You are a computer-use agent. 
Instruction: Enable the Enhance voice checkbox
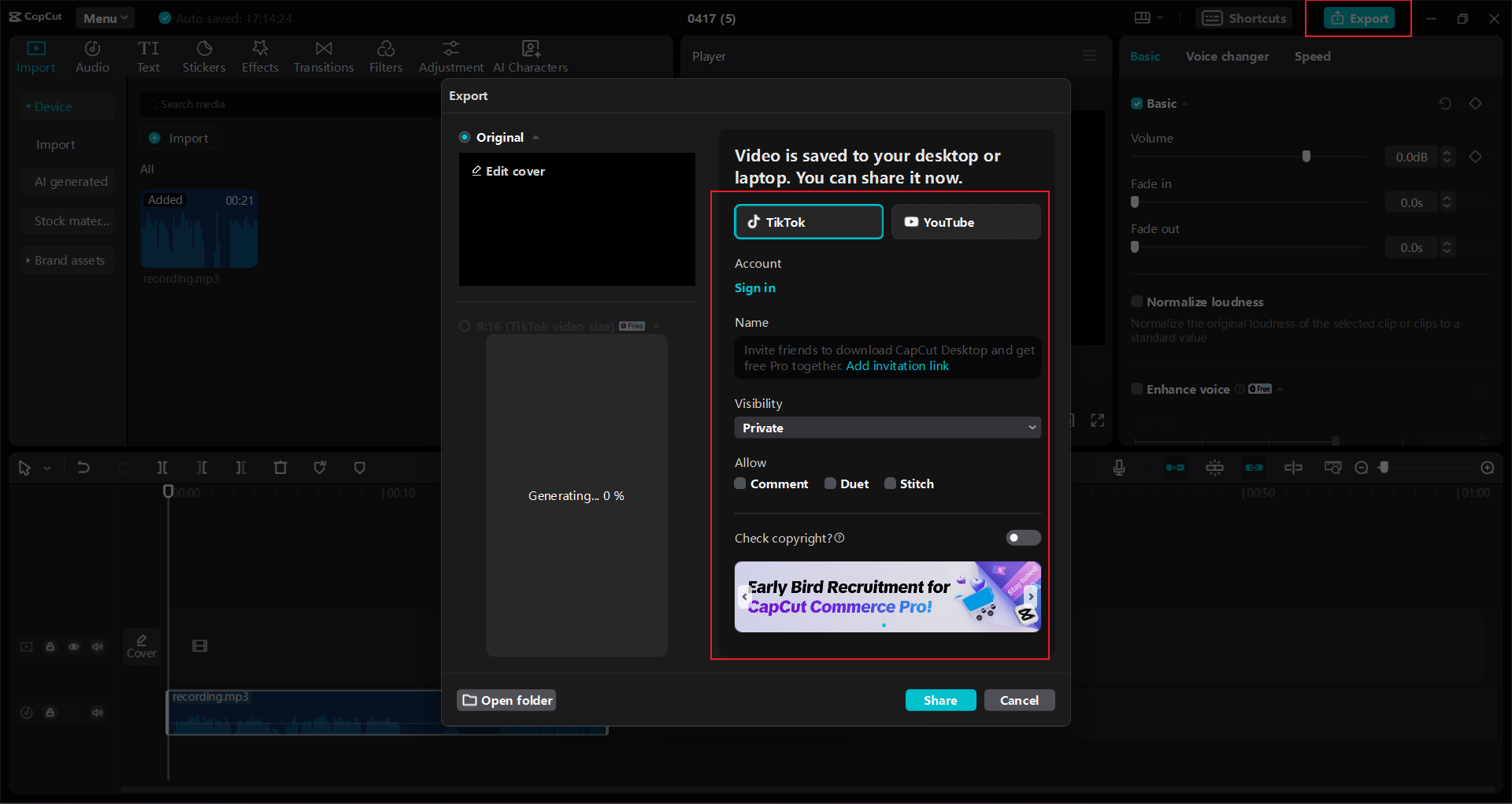[x=1137, y=389]
